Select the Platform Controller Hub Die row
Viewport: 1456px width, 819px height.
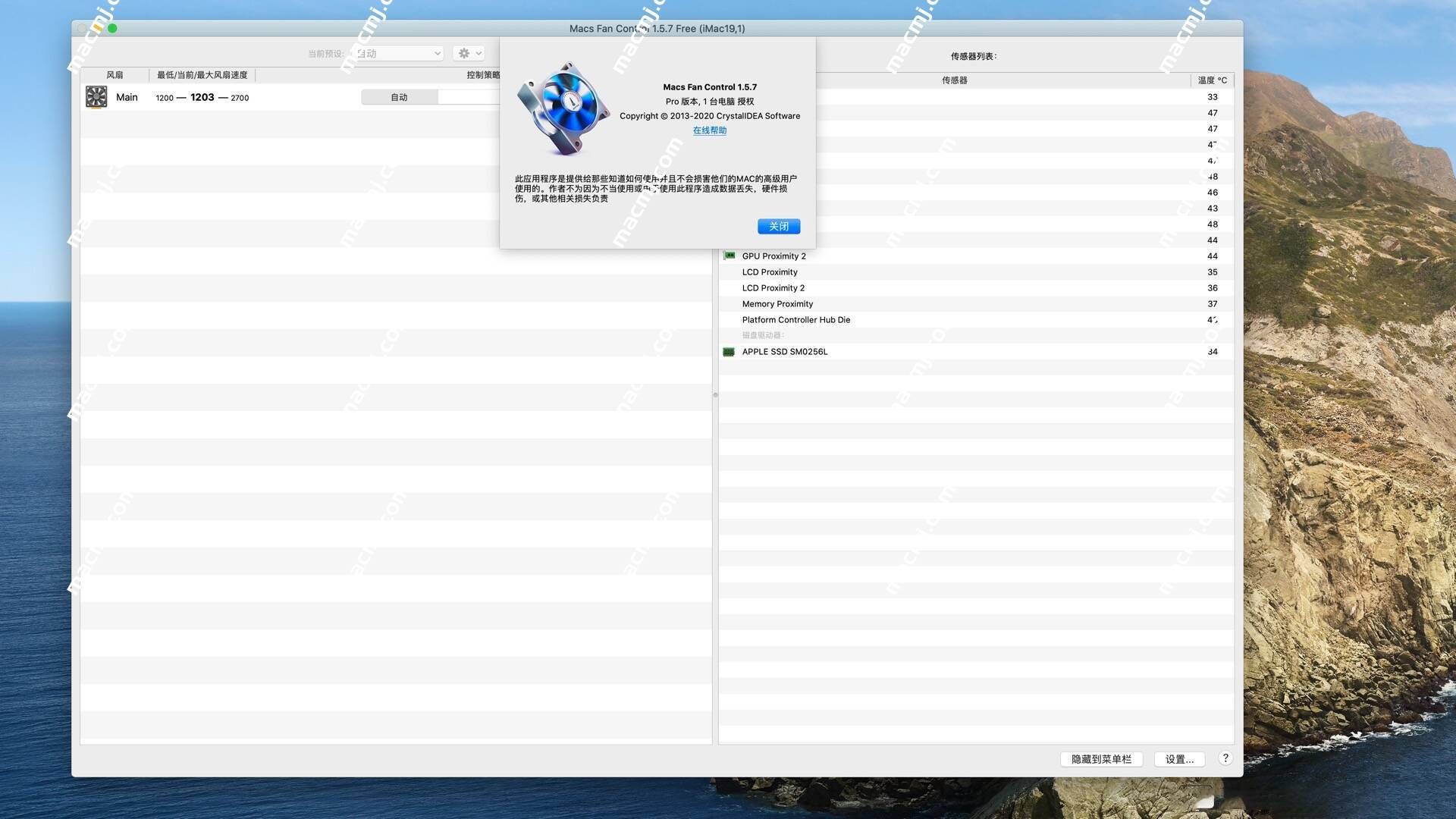977,320
